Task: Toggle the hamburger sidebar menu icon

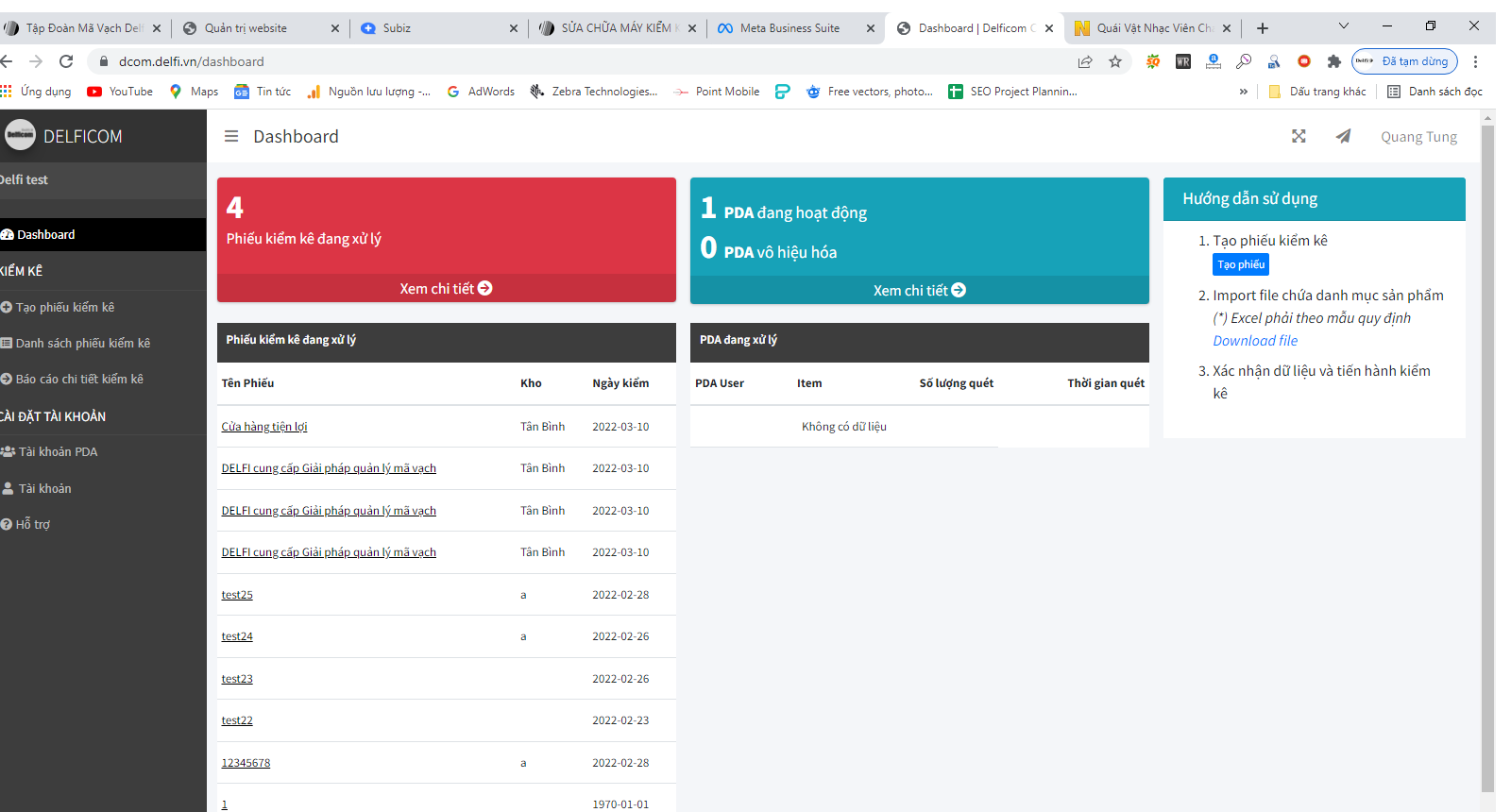Action: pyautogui.click(x=231, y=137)
